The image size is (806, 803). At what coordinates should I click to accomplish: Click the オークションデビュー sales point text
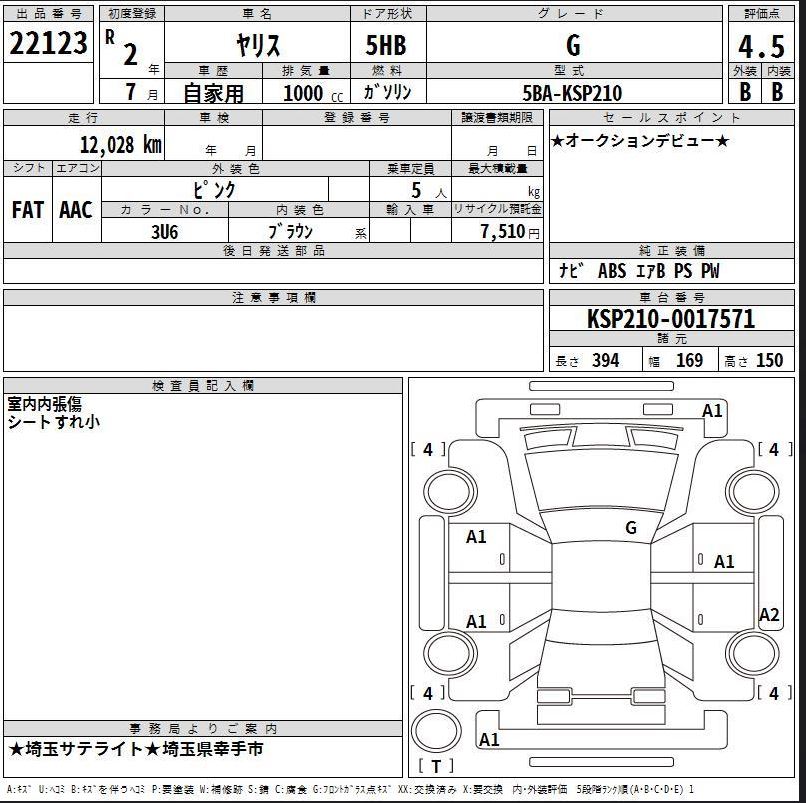click(639, 140)
